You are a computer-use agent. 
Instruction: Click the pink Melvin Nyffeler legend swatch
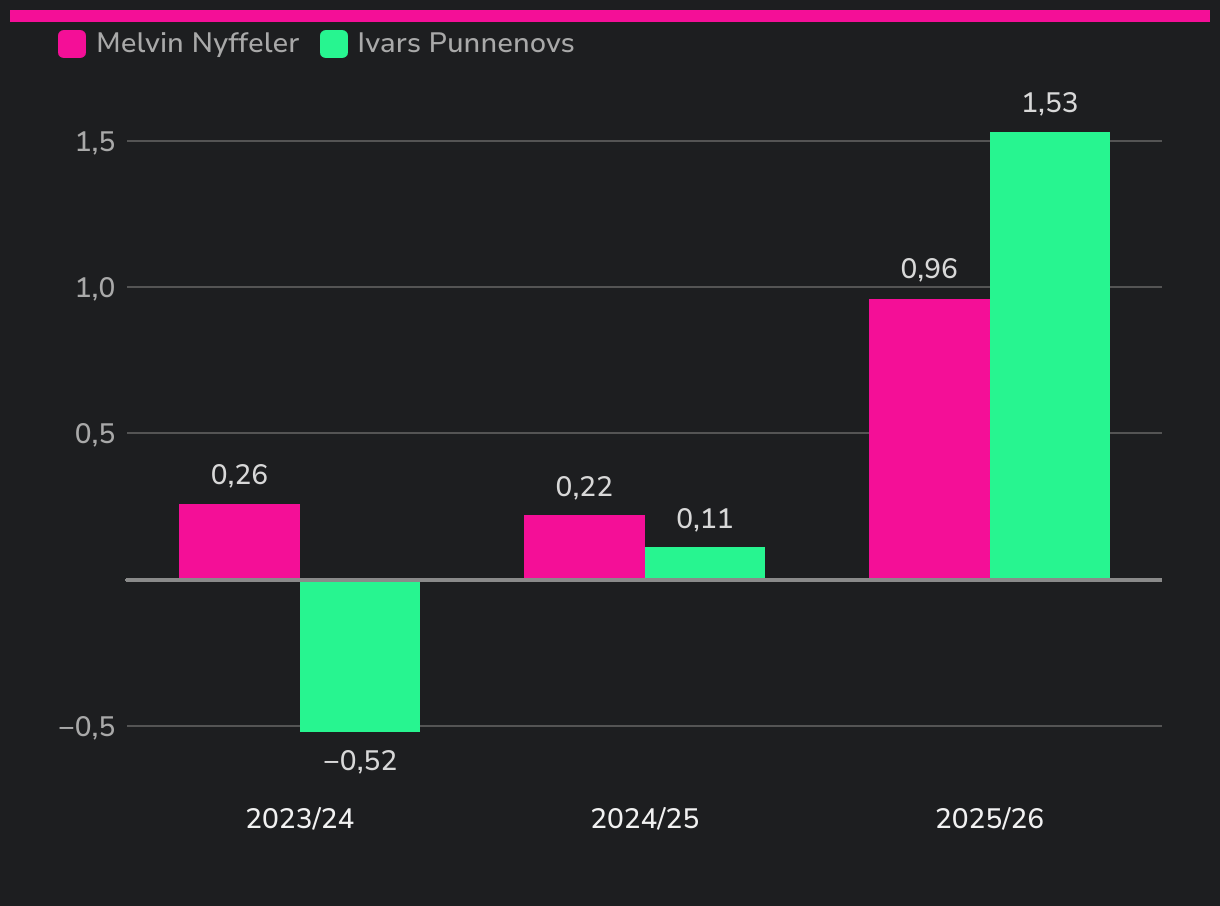point(72,44)
